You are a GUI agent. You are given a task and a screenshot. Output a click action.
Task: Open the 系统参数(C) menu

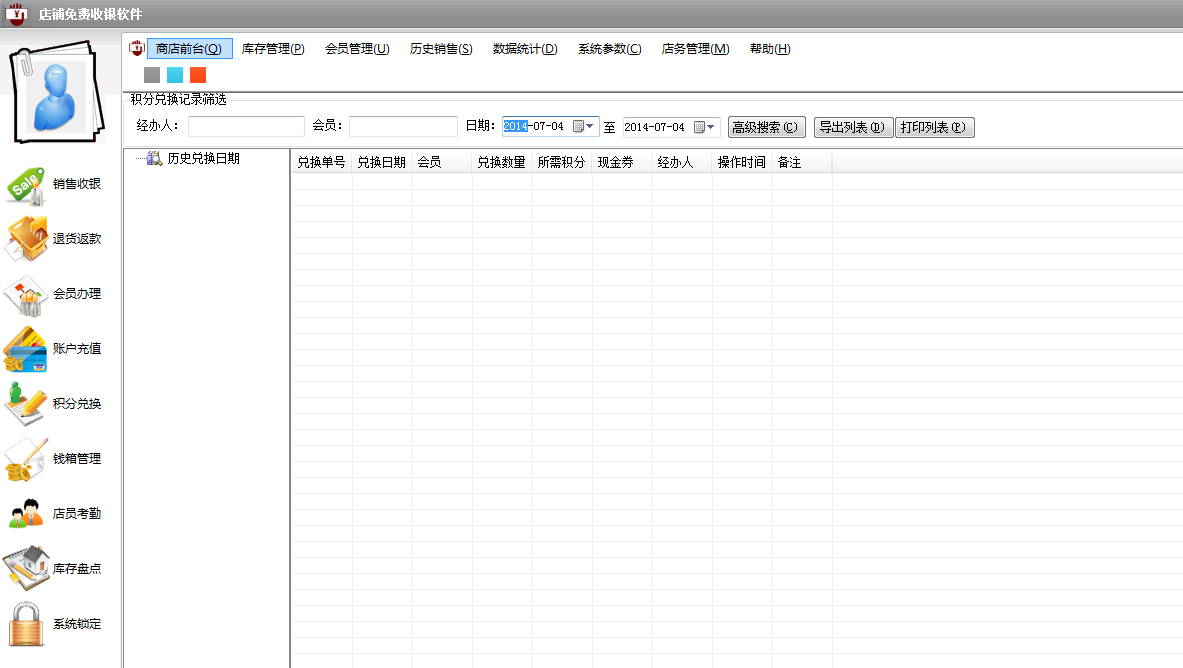610,49
